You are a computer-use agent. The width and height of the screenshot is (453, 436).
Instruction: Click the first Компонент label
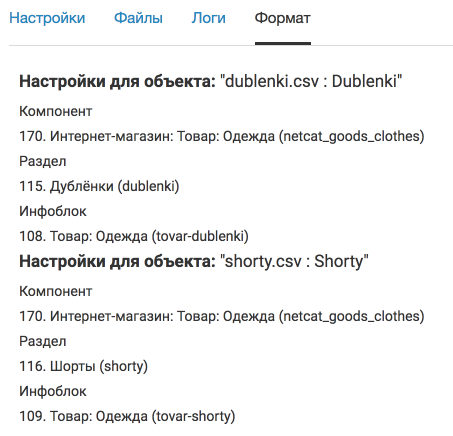point(56,111)
